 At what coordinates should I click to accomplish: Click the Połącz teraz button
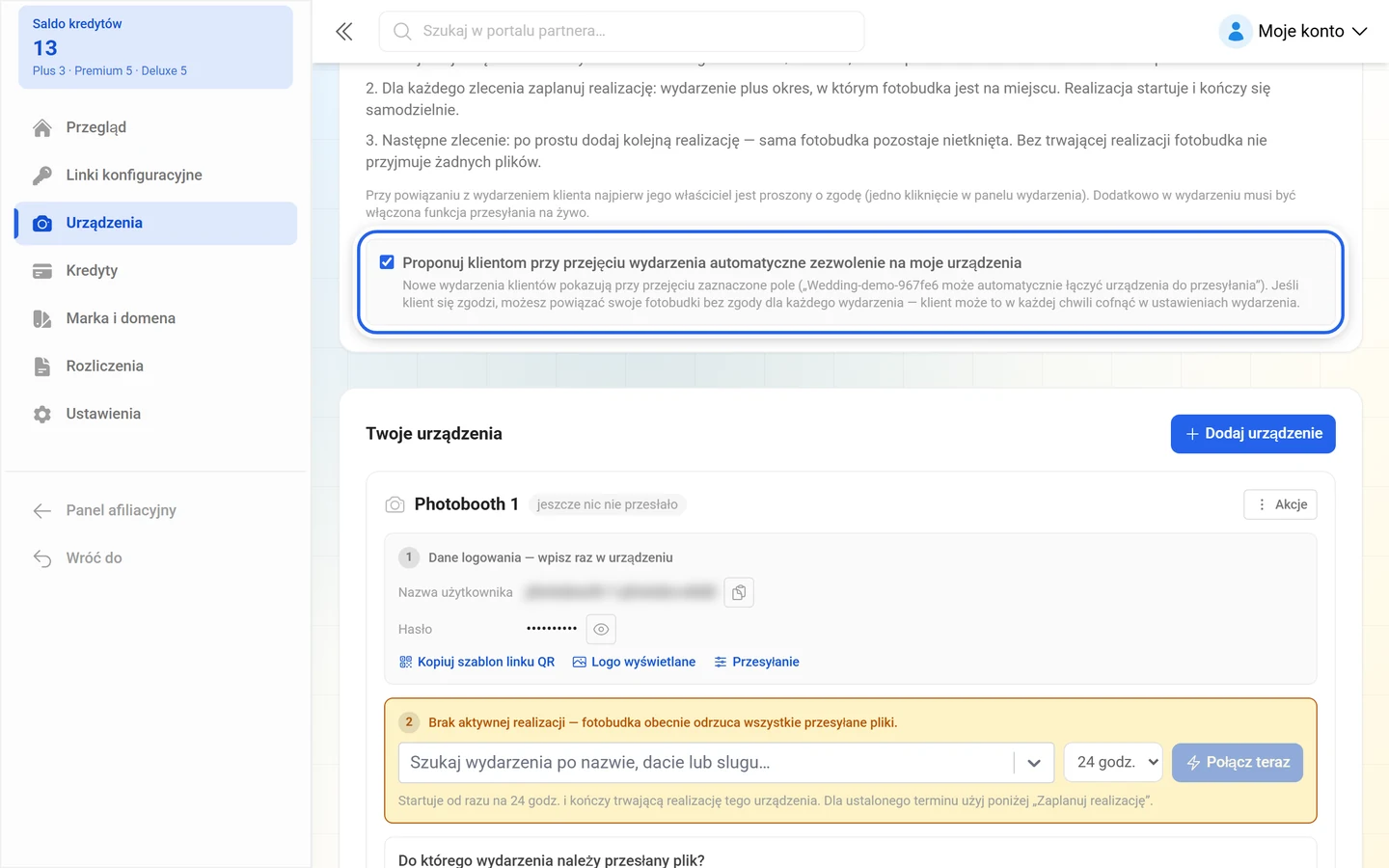point(1238,763)
